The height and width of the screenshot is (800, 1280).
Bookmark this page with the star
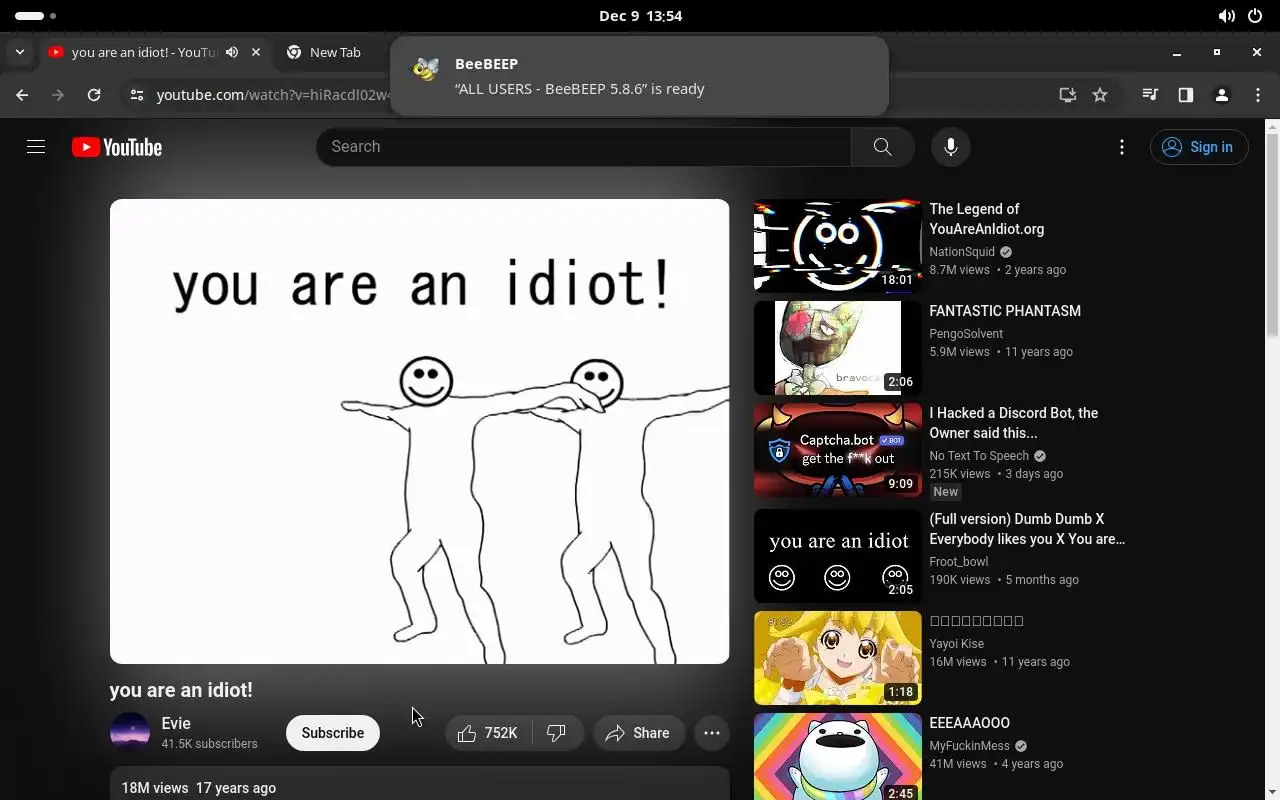[x=1100, y=95]
